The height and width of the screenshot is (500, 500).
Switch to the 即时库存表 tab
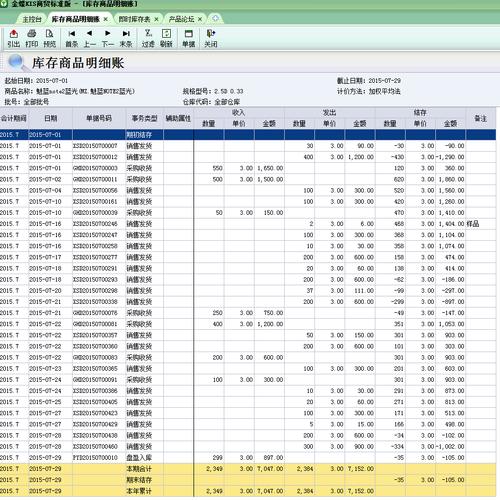[x=135, y=19]
